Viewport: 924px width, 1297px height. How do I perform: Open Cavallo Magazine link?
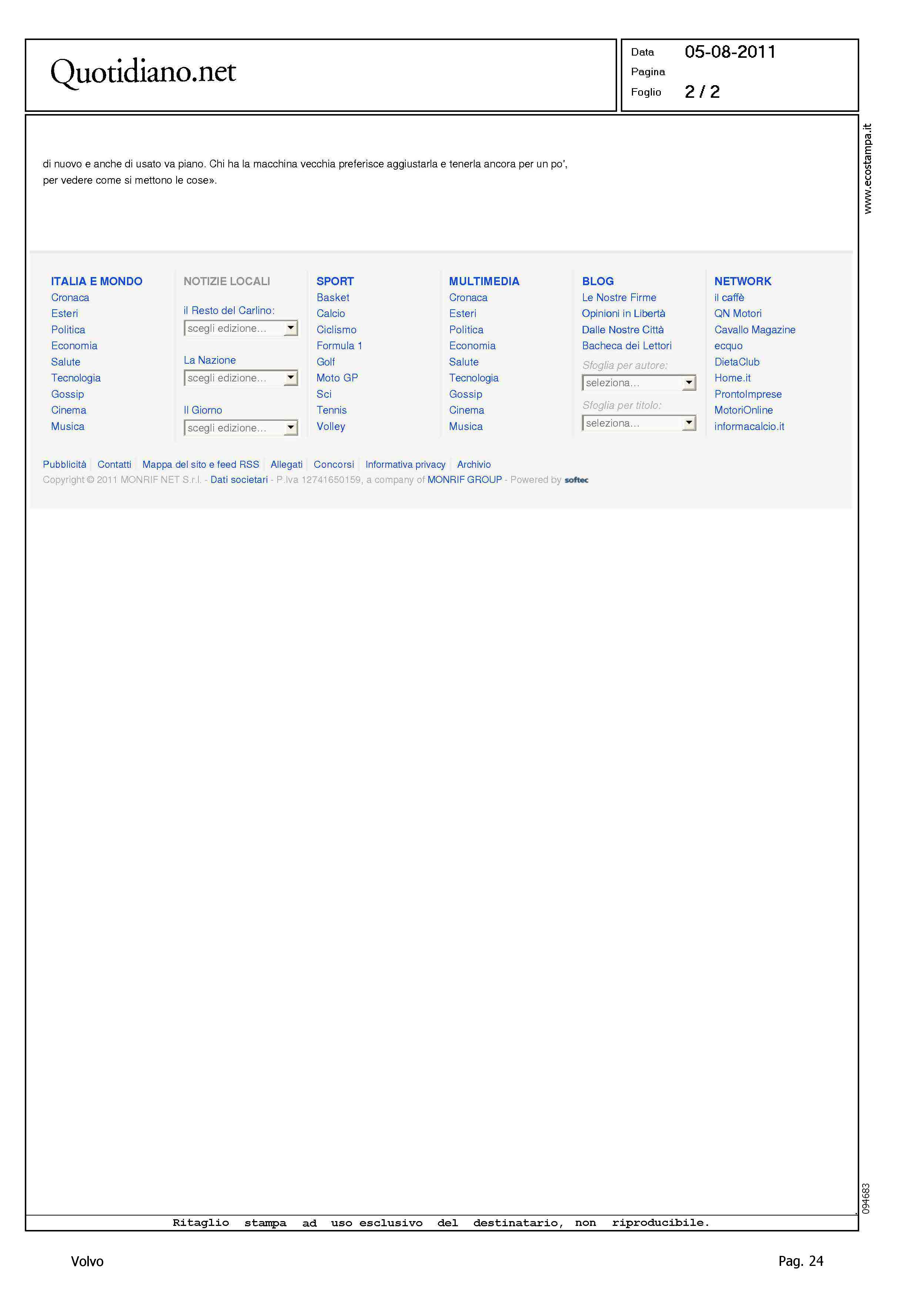pyautogui.click(x=754, y=330)
